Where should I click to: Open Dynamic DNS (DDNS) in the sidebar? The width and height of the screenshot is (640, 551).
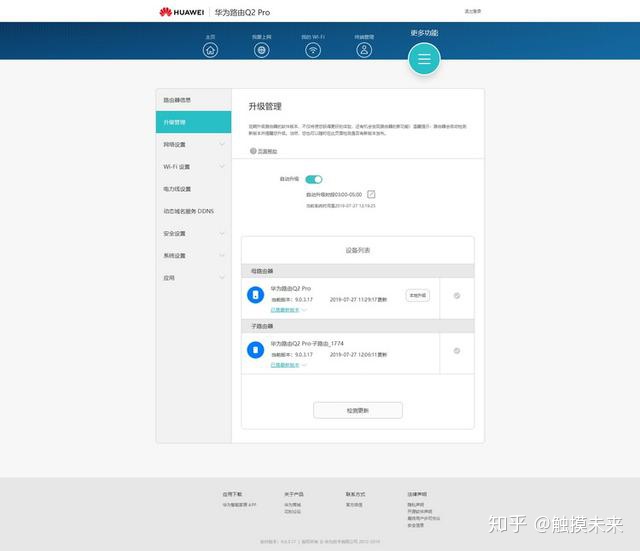[193, 211]
